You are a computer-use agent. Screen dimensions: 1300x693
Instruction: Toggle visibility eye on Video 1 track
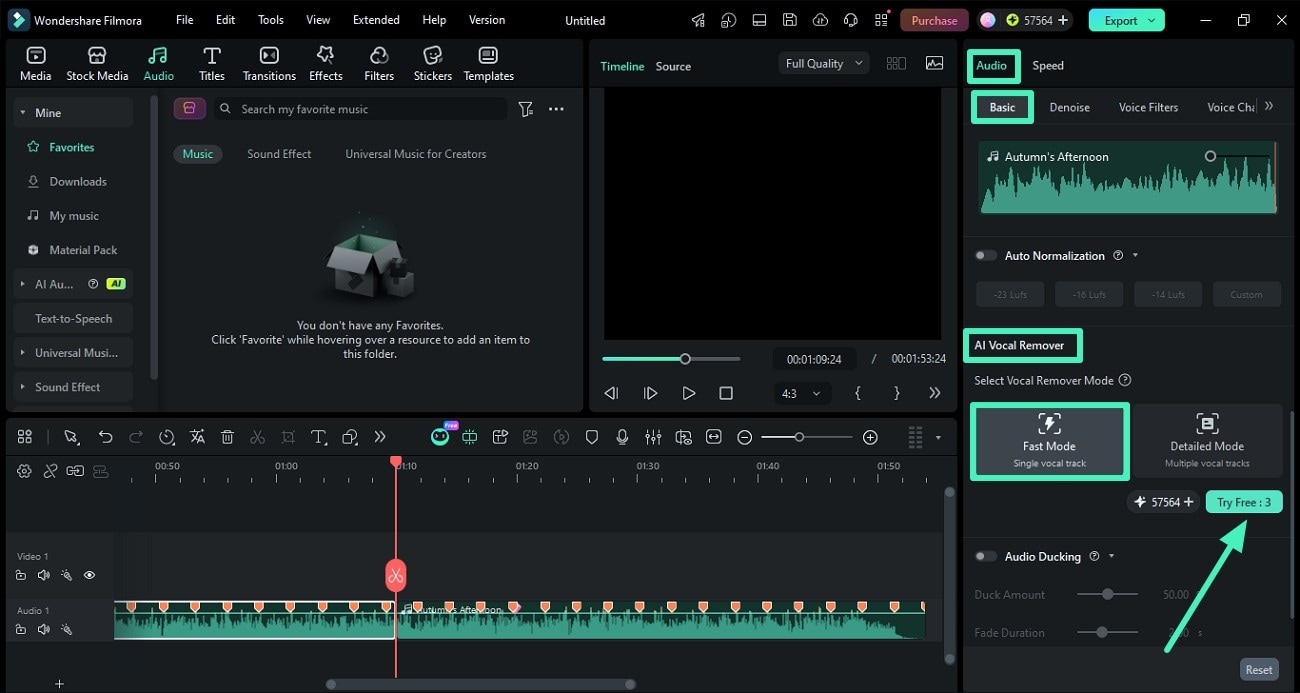coord(89,575)
